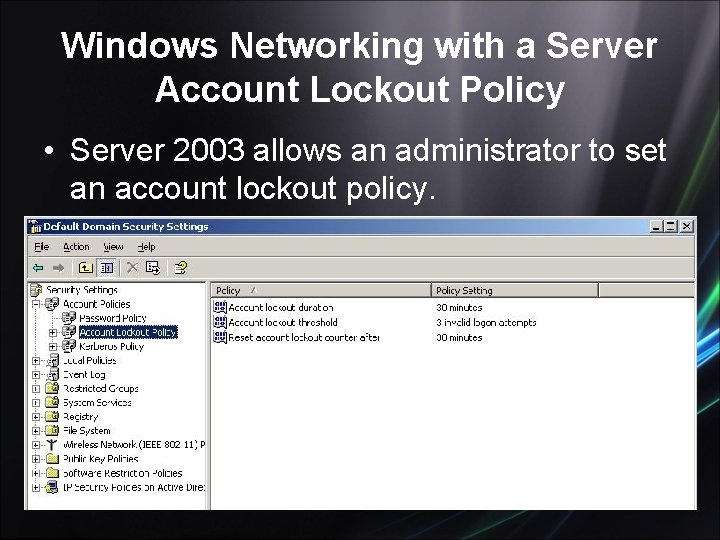Open the View menu

point(113,247)
